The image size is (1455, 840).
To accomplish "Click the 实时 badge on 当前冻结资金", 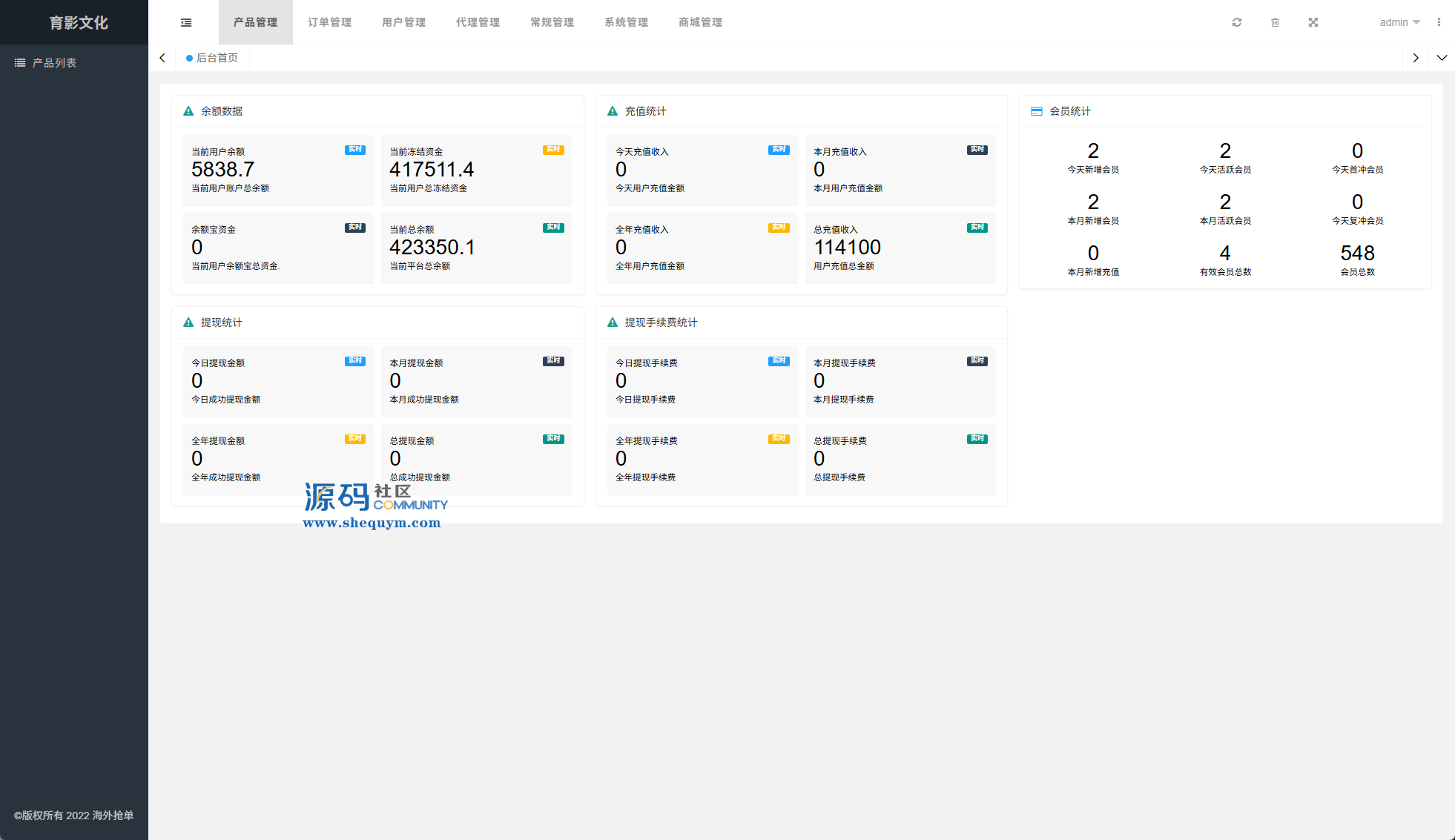I will [x=553, y=150].
